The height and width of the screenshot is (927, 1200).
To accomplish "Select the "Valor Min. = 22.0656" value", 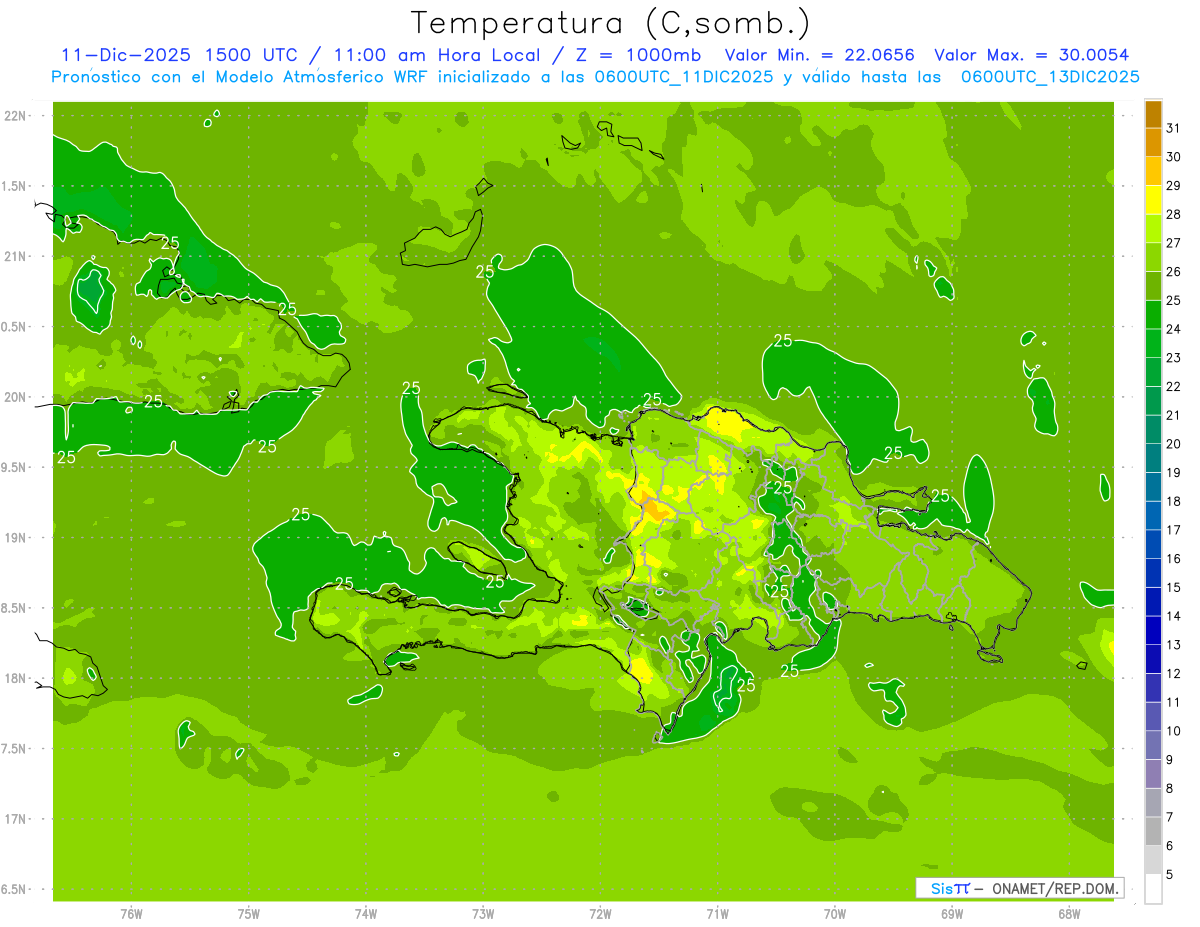I will tap(819, 55).
